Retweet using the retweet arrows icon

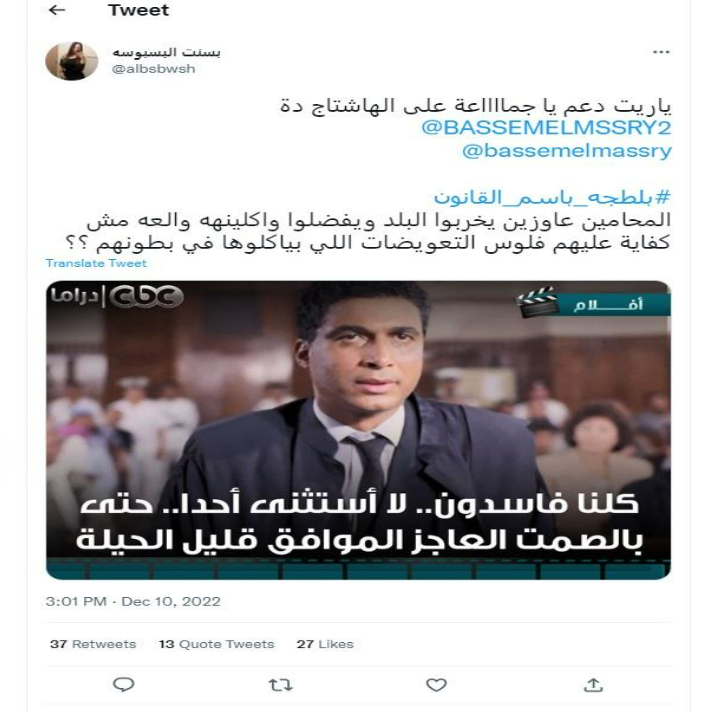pyautogui.click(x=280, y=685)
